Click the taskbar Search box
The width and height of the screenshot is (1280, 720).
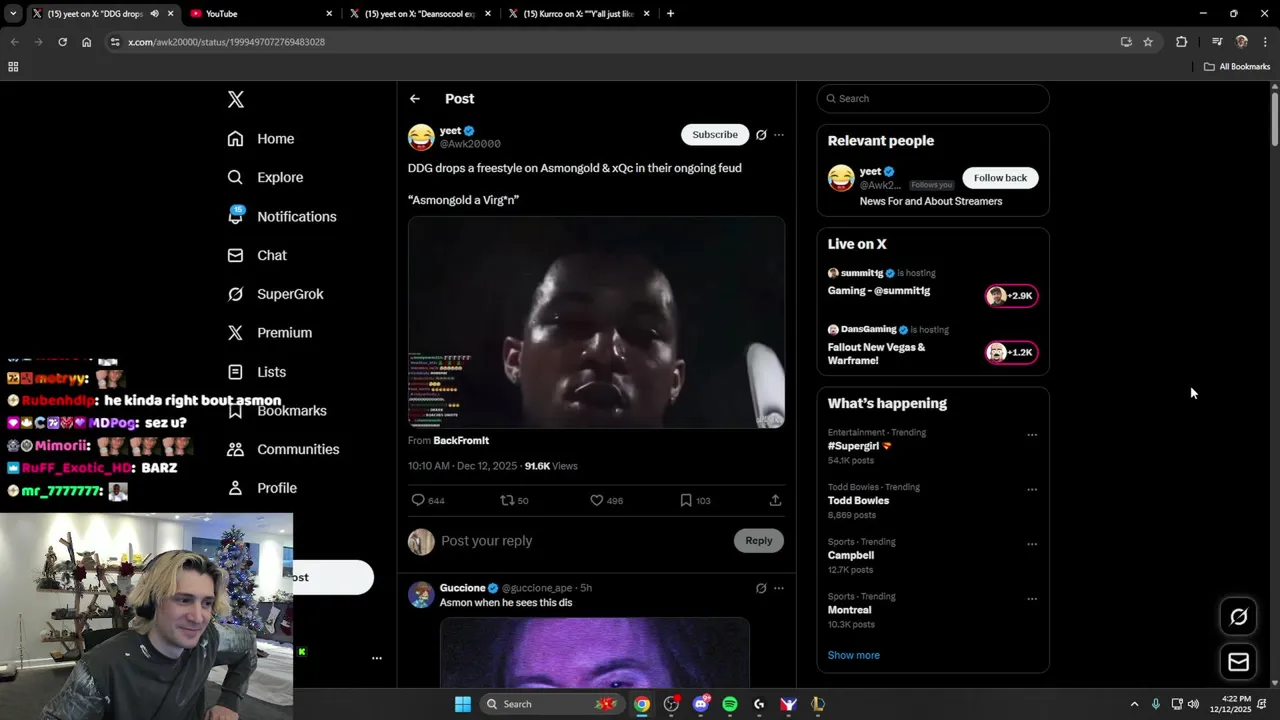click(550, 704)
